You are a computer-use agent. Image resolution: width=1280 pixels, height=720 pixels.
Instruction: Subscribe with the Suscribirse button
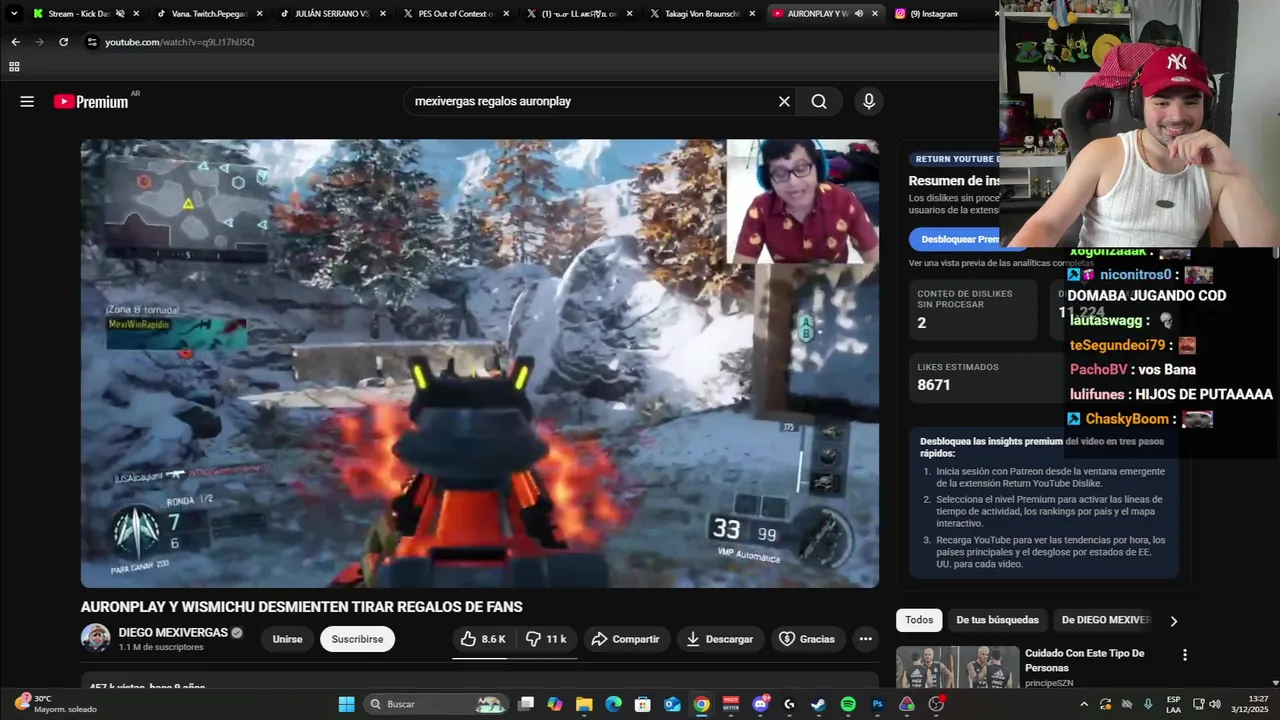(x=357, y=639)
